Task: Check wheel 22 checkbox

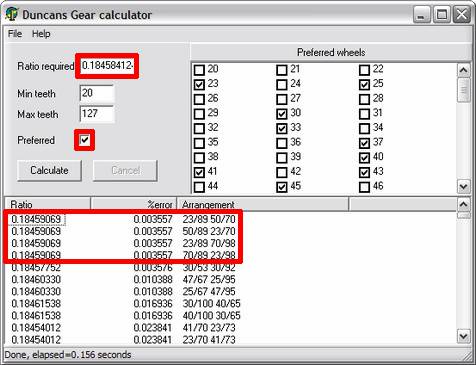Action: [x=365, y=70]
